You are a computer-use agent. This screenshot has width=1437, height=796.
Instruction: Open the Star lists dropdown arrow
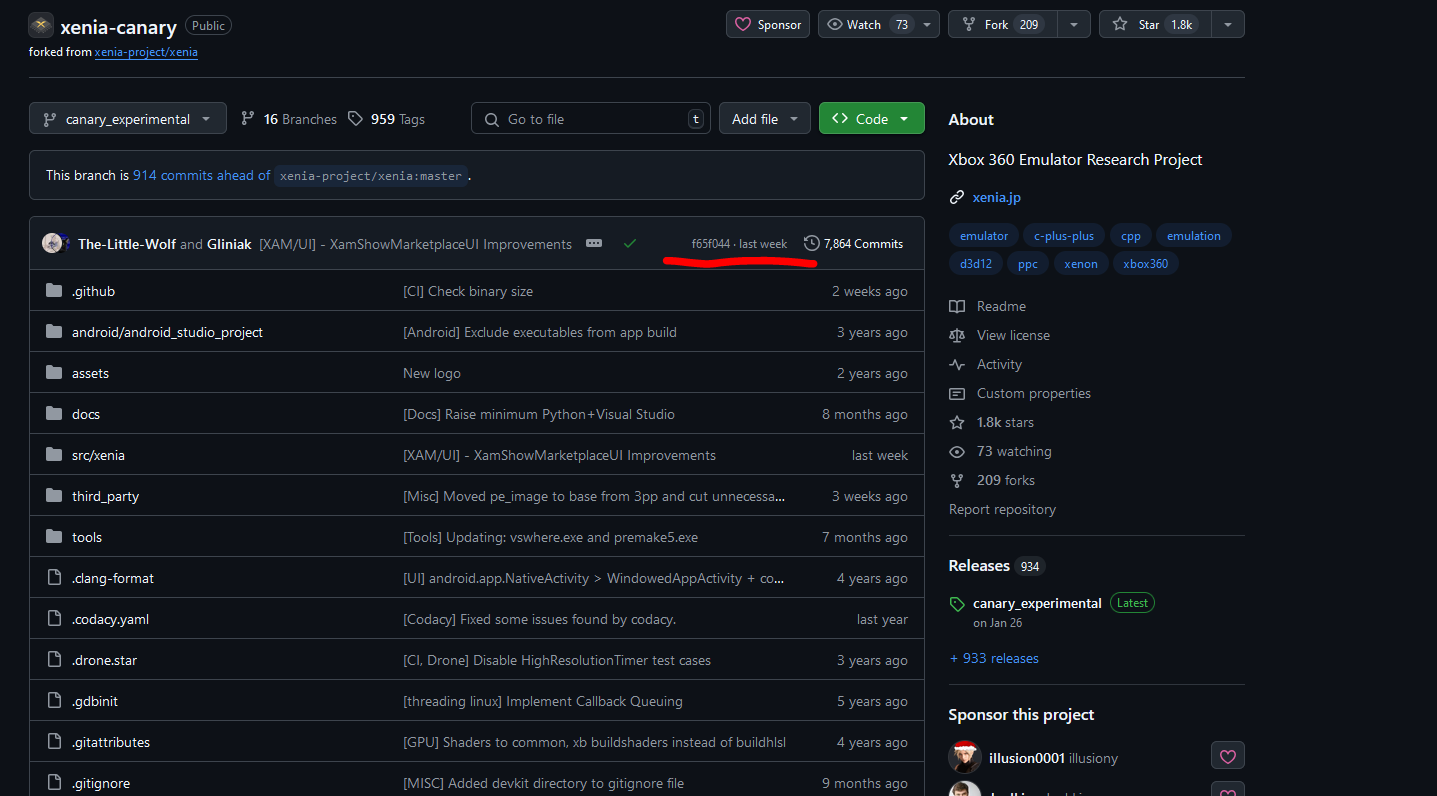click(x=1228, y=25)
